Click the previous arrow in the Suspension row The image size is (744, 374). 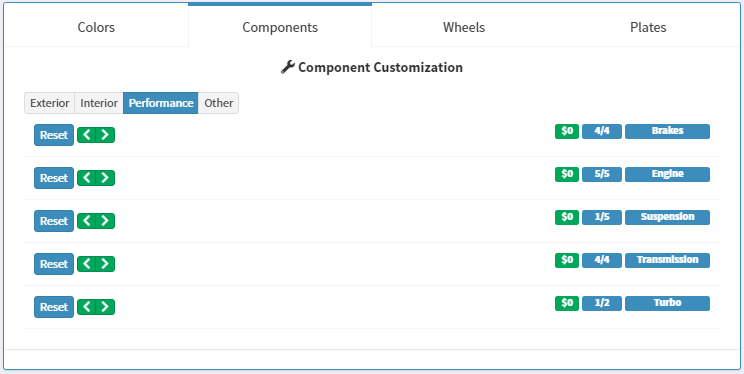86,221
